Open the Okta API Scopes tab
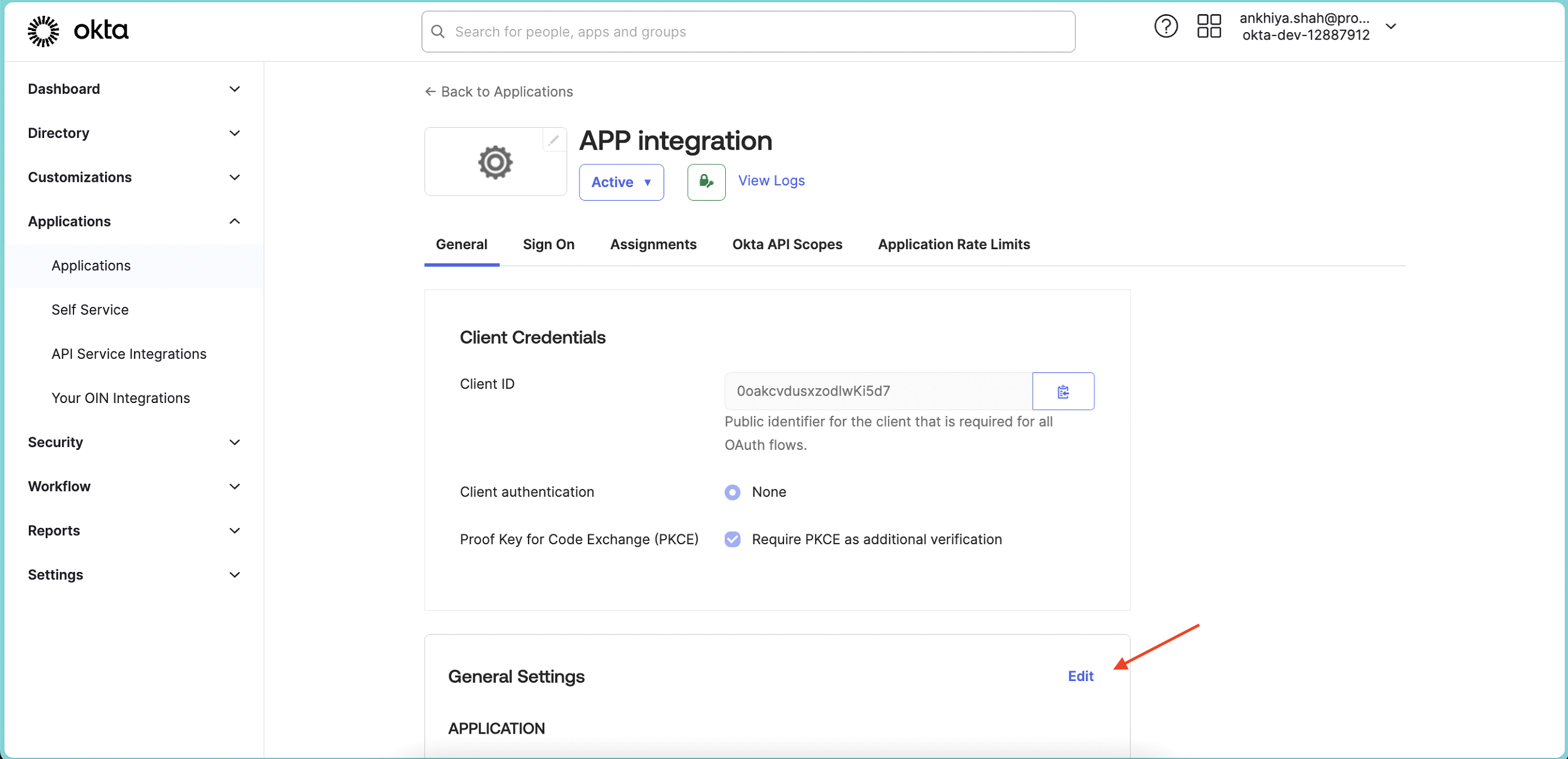Viewport: 1568px width, 759px height. (x=787, y=244)
